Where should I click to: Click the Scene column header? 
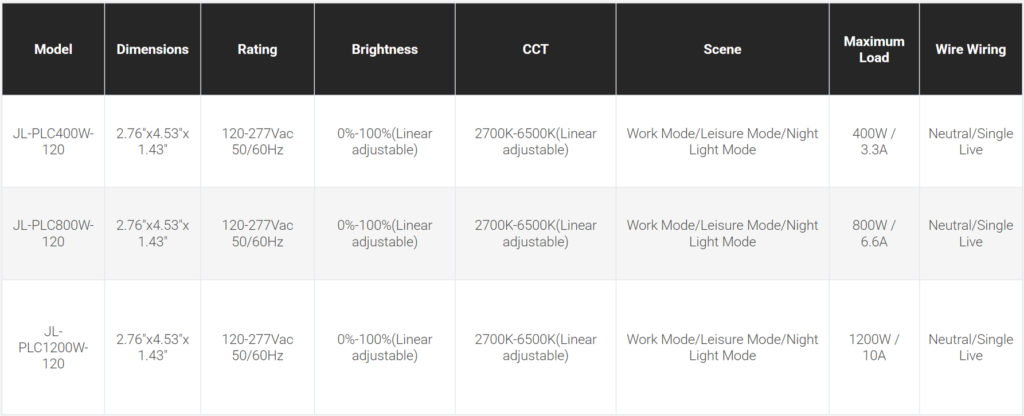722,49
